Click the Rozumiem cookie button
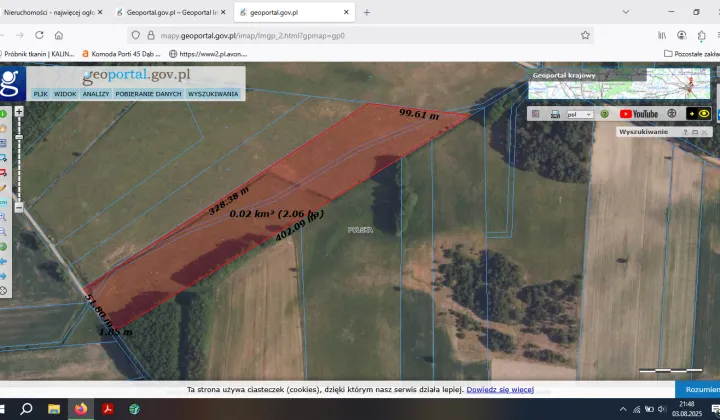Viewport: 720px width, 420px height. [x=698, y=389]
